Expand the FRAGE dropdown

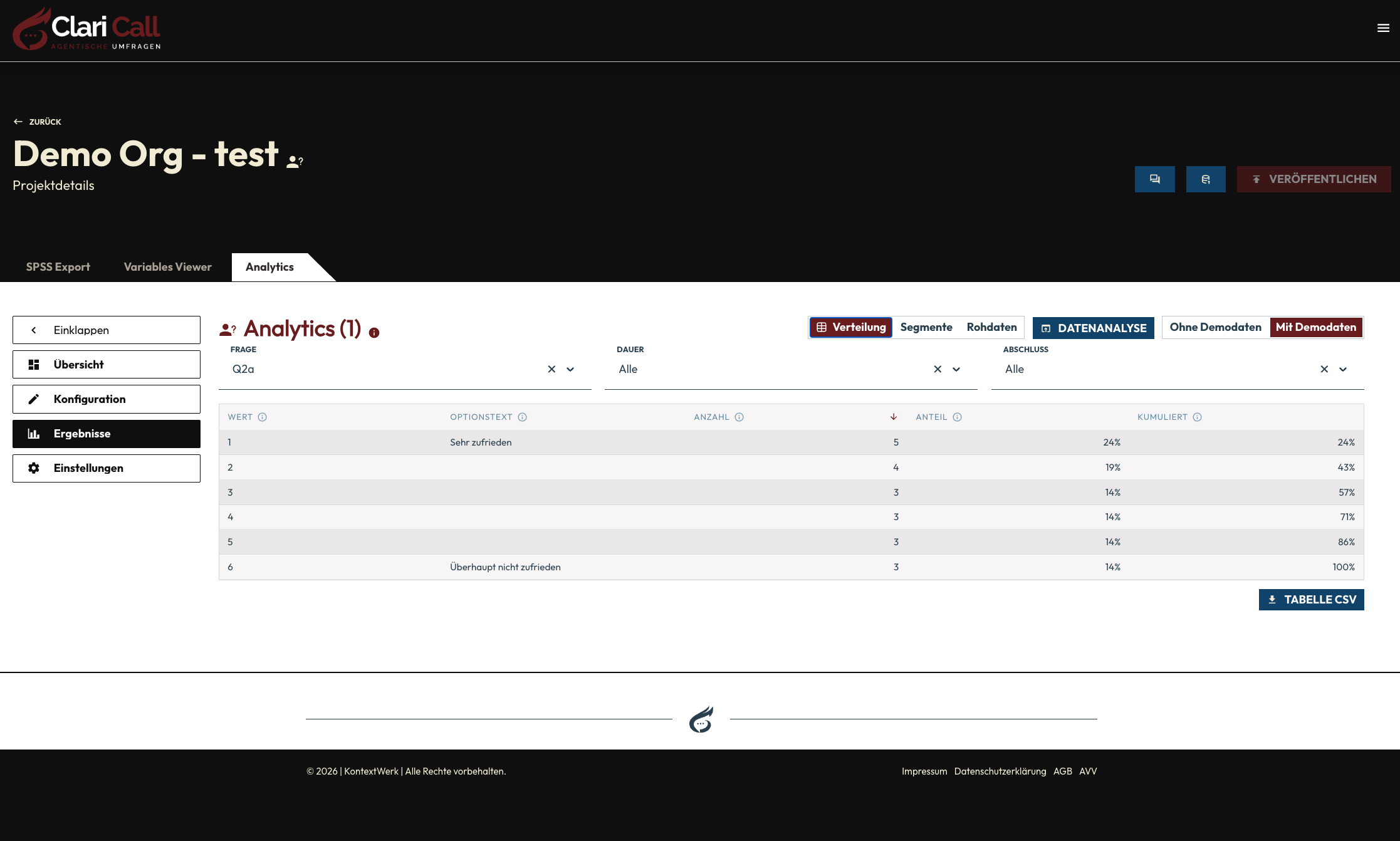tap(570, 369)
